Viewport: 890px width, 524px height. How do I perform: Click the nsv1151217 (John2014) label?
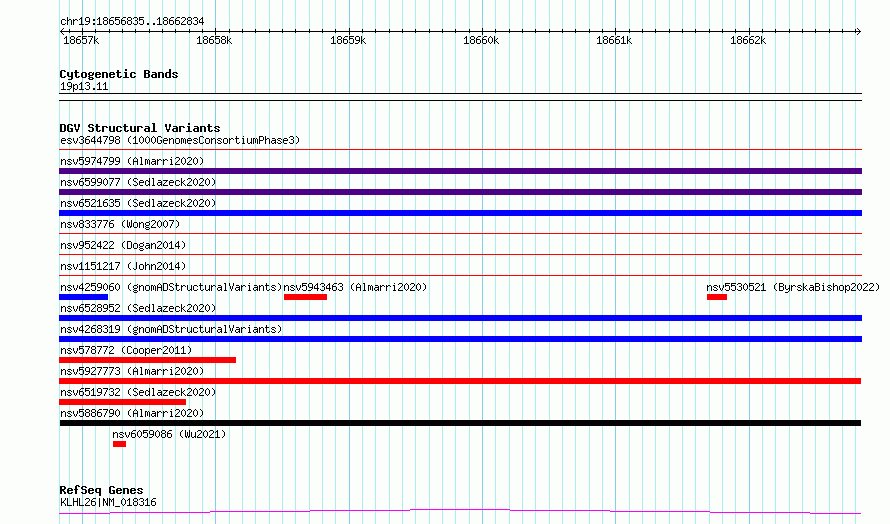pos(123,266)
